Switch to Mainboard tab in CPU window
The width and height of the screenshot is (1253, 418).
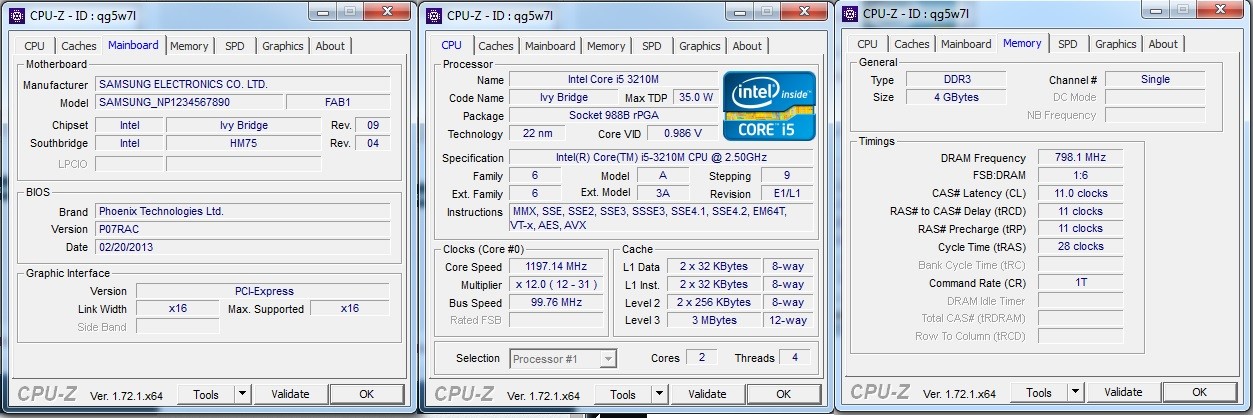[551, 46]
